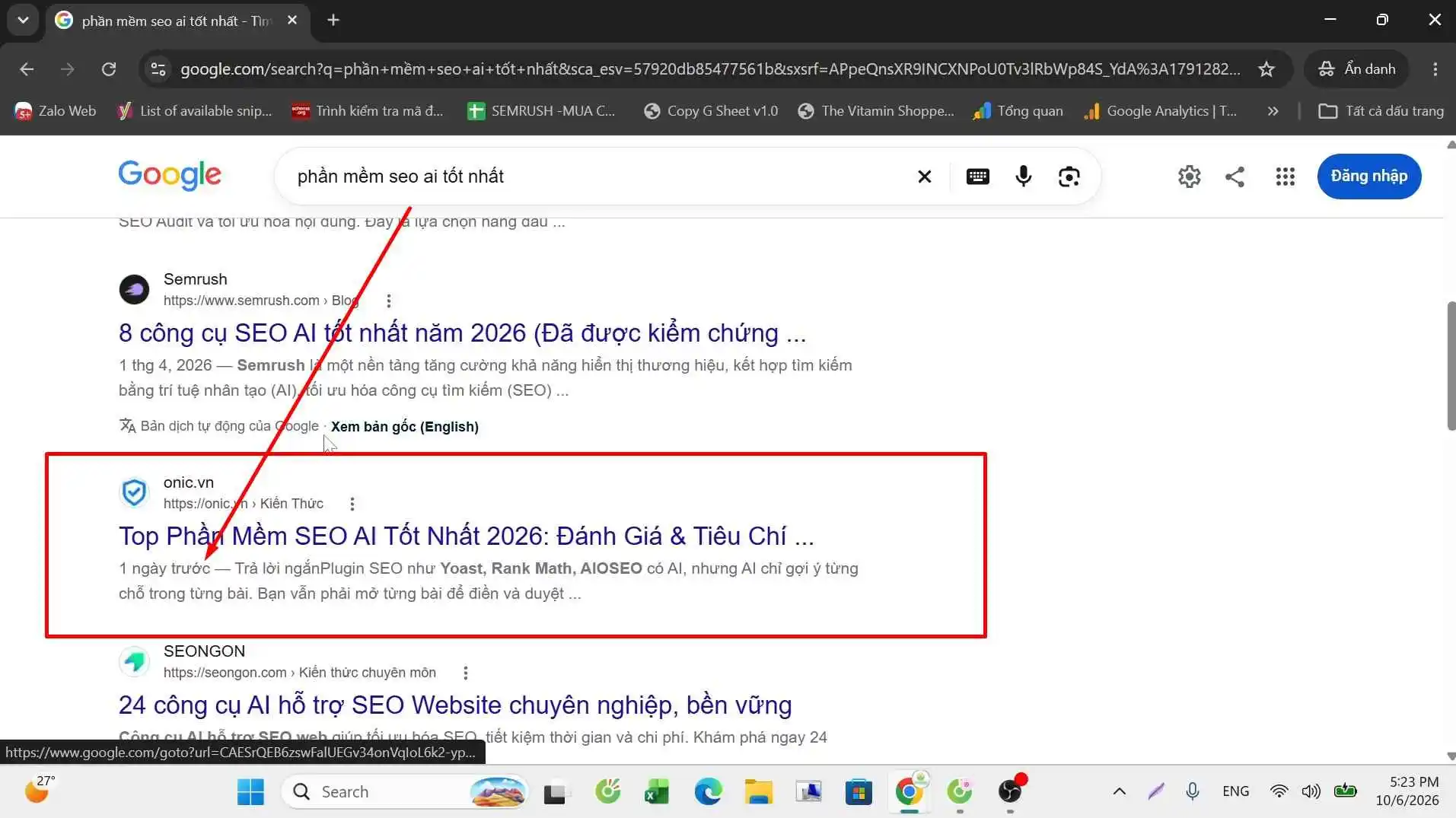Show hidden system tray icons
The image size is (1456, 818).
click(1120, 791)
